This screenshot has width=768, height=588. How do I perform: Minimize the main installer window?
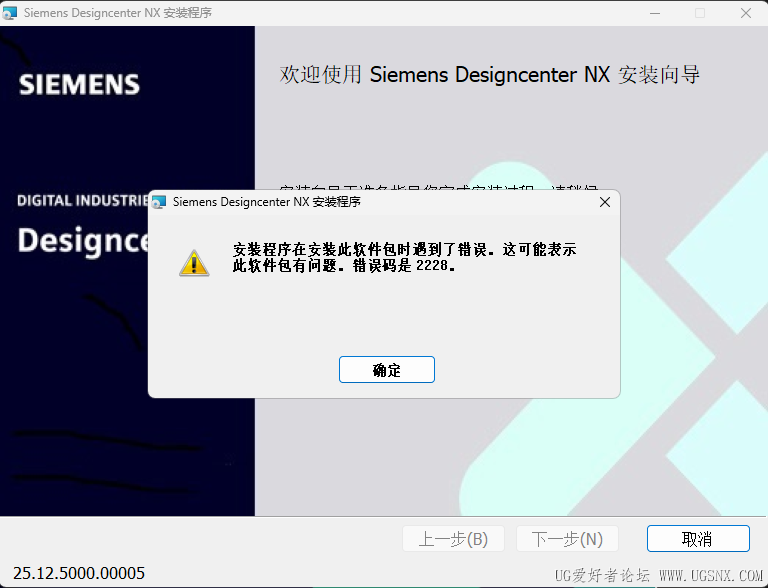click(655, 13)
